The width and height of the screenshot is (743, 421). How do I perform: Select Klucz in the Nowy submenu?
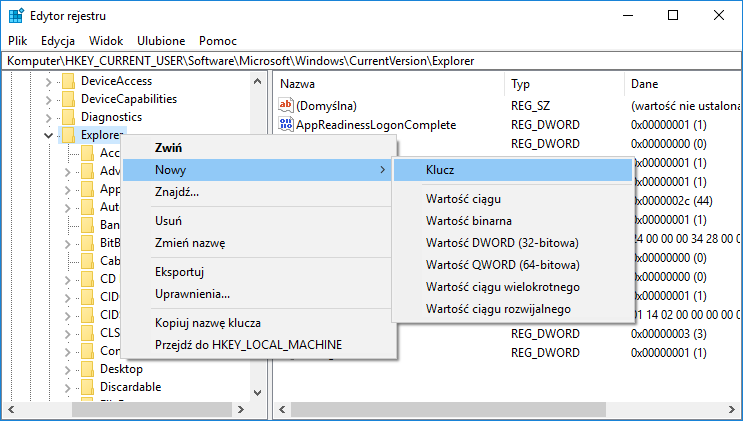(x=513, y=170)
